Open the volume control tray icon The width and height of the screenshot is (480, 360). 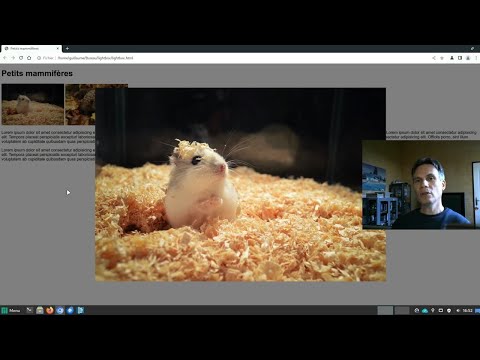(458, 311)
